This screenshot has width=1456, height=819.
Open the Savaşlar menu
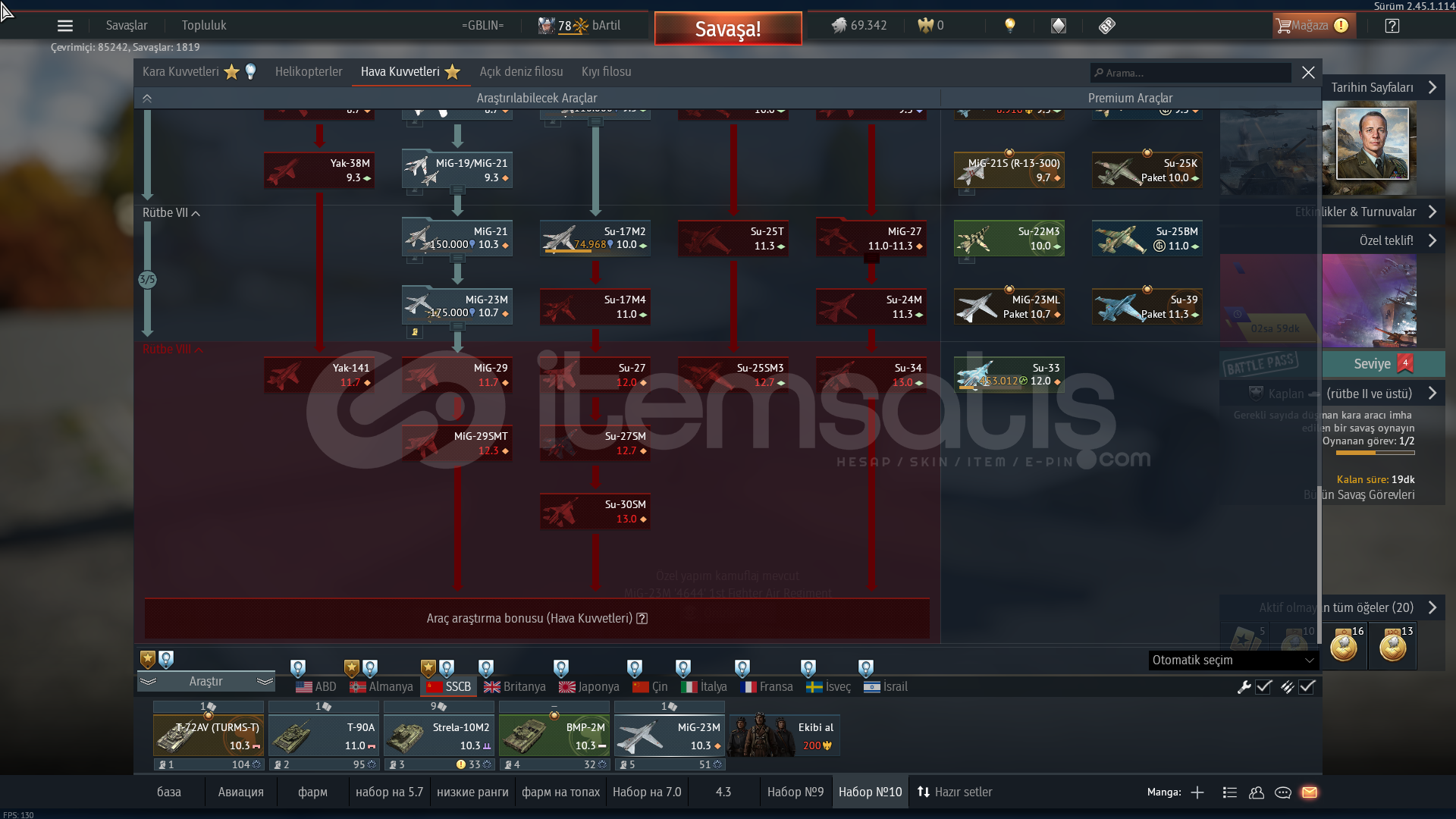click(x=127, y=26)
